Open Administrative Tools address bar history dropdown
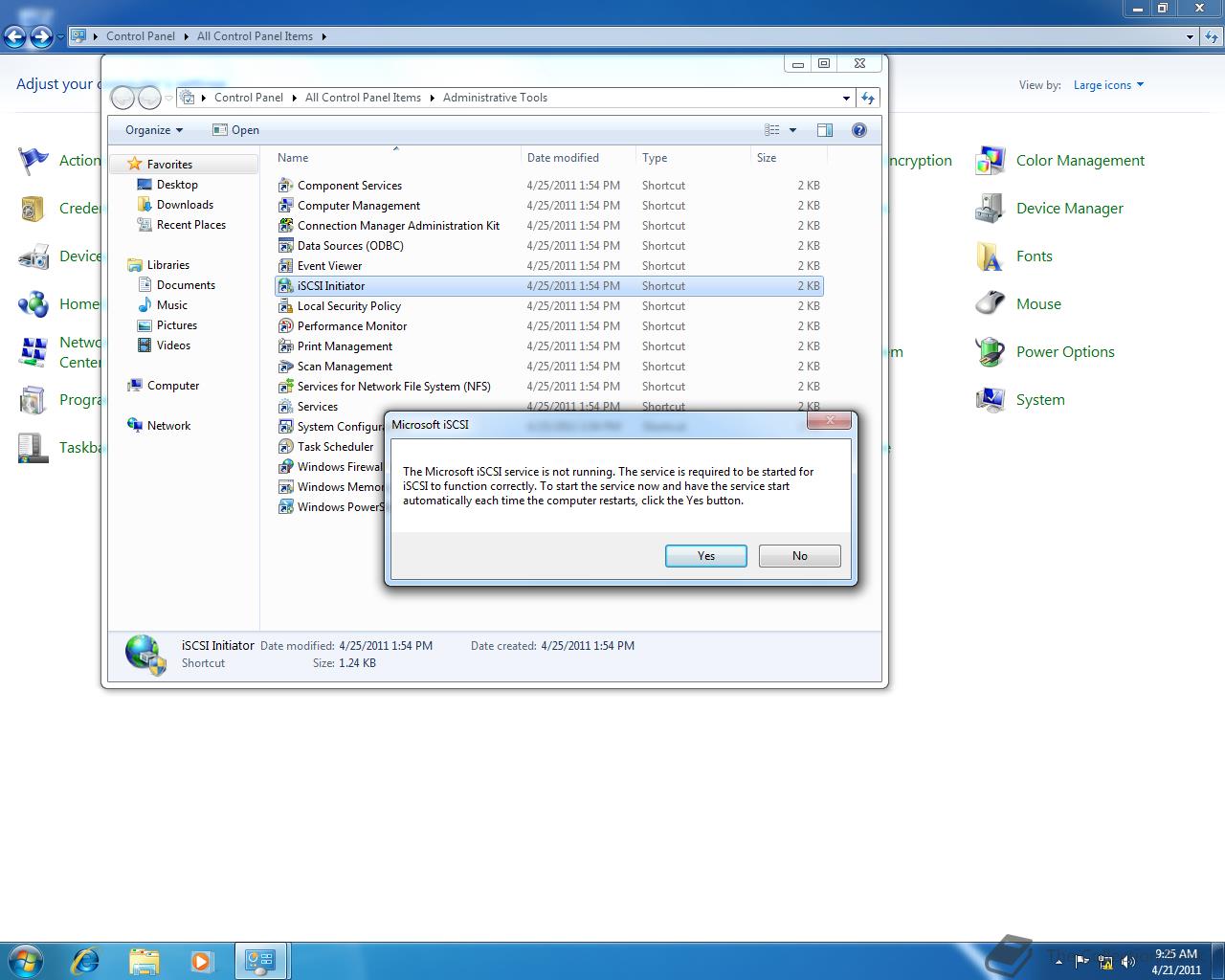 pos(846,98)
